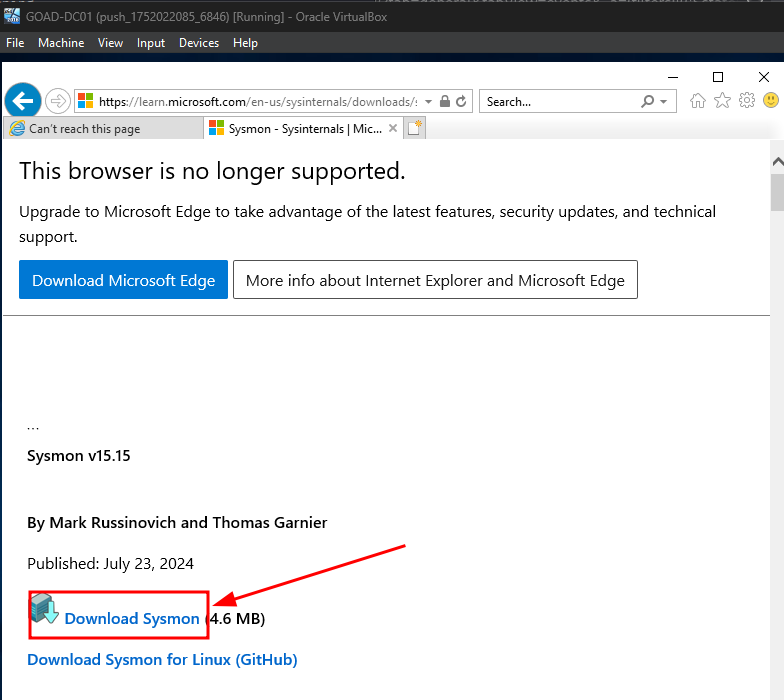This screenshot has height=700, width=784.
Task: Click By Mark Russinovich and Thomas Garnier text
Action: pos(177,522)
